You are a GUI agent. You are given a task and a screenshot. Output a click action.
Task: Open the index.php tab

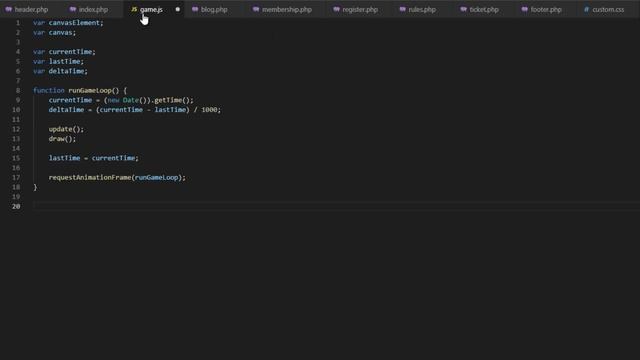(93, 9)
